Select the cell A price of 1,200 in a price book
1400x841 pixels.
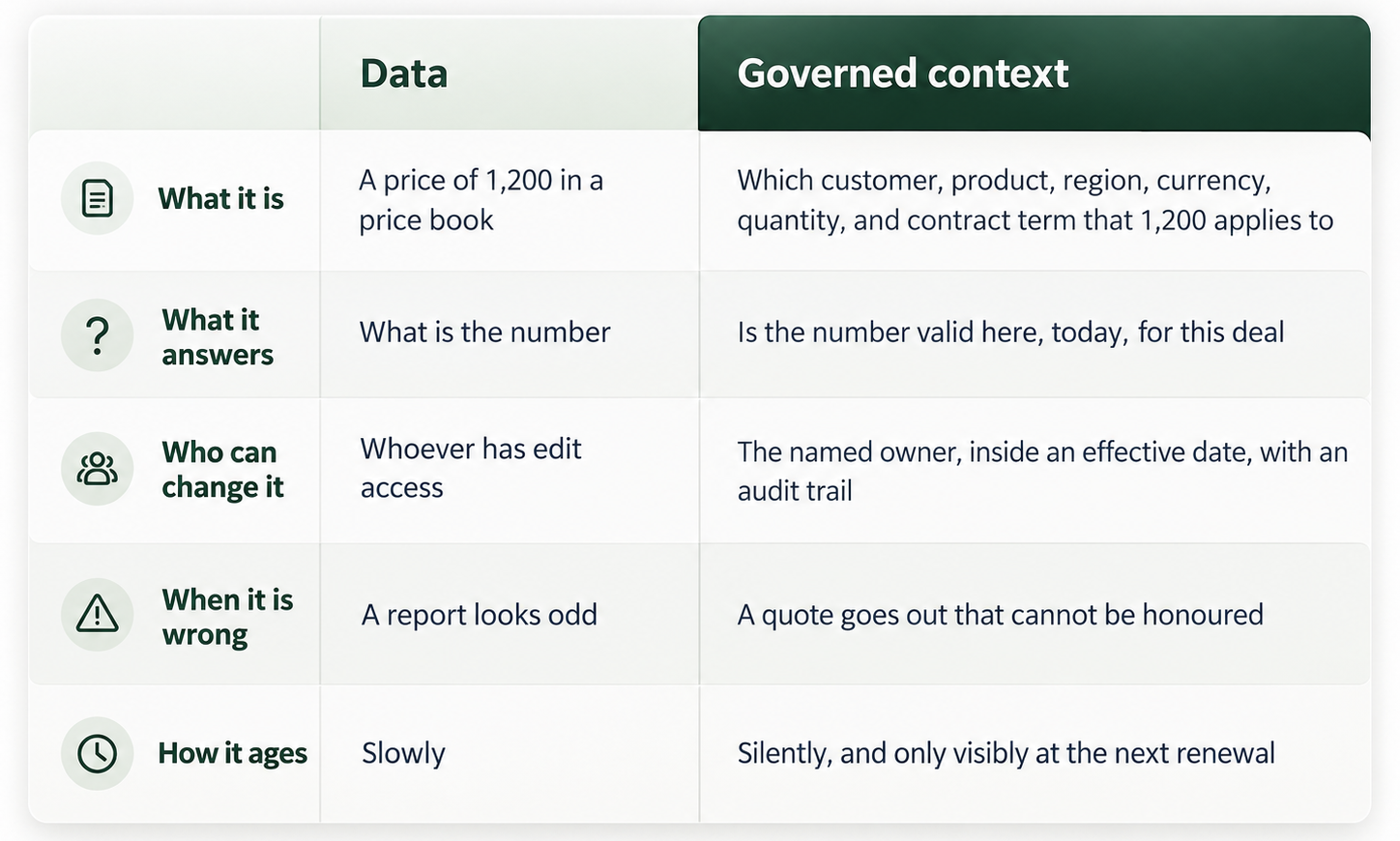pos(481,199)
